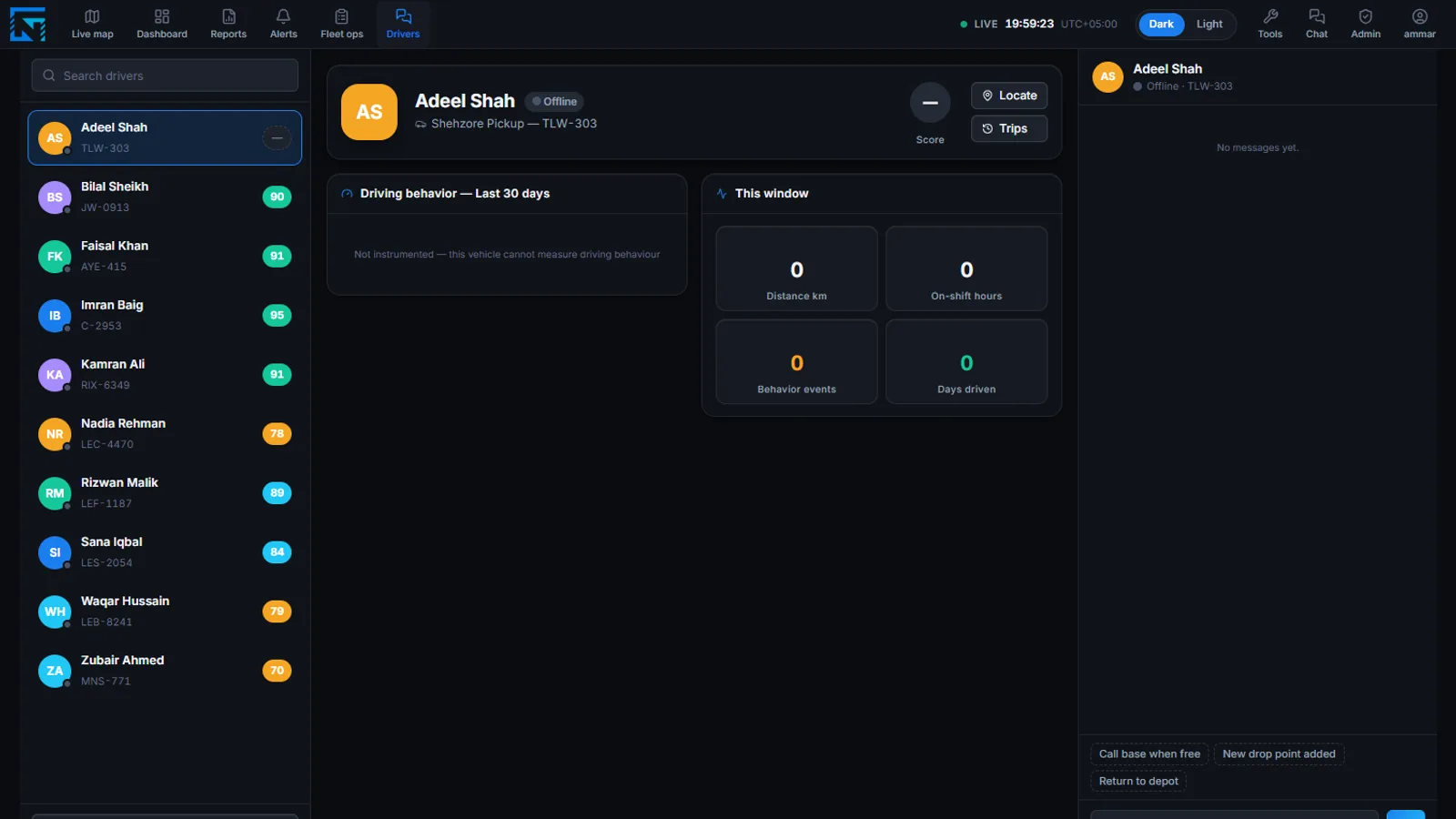Open the Admin shield icon
The width and height of the screenshot is (1456, 819).
tap(1365, 25)
